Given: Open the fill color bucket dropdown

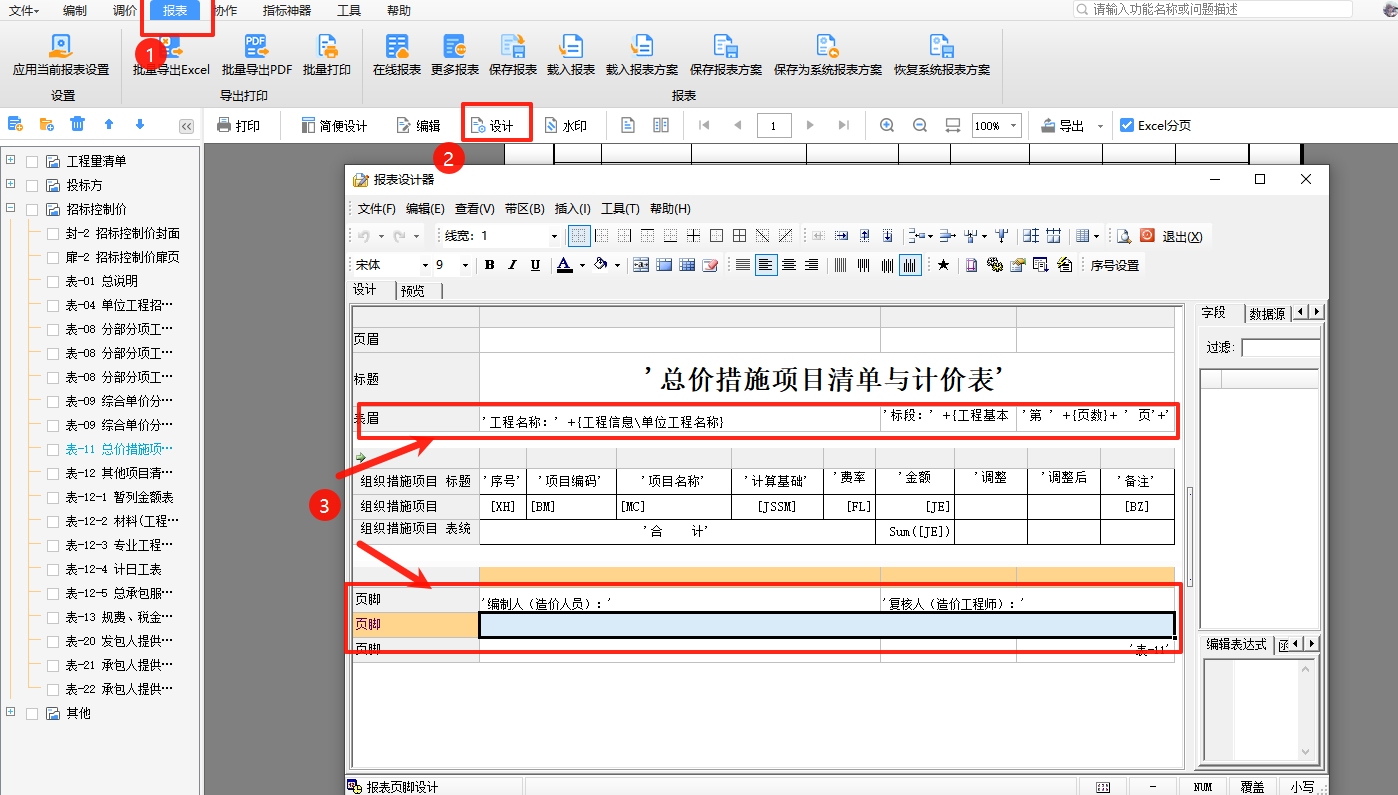Looking at the screenshot, I should tap(617, 265).
